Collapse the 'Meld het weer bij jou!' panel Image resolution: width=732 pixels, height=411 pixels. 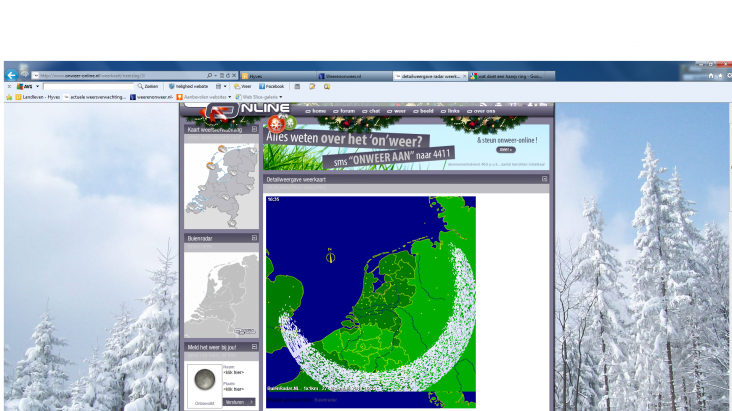(x=254, y=347)
